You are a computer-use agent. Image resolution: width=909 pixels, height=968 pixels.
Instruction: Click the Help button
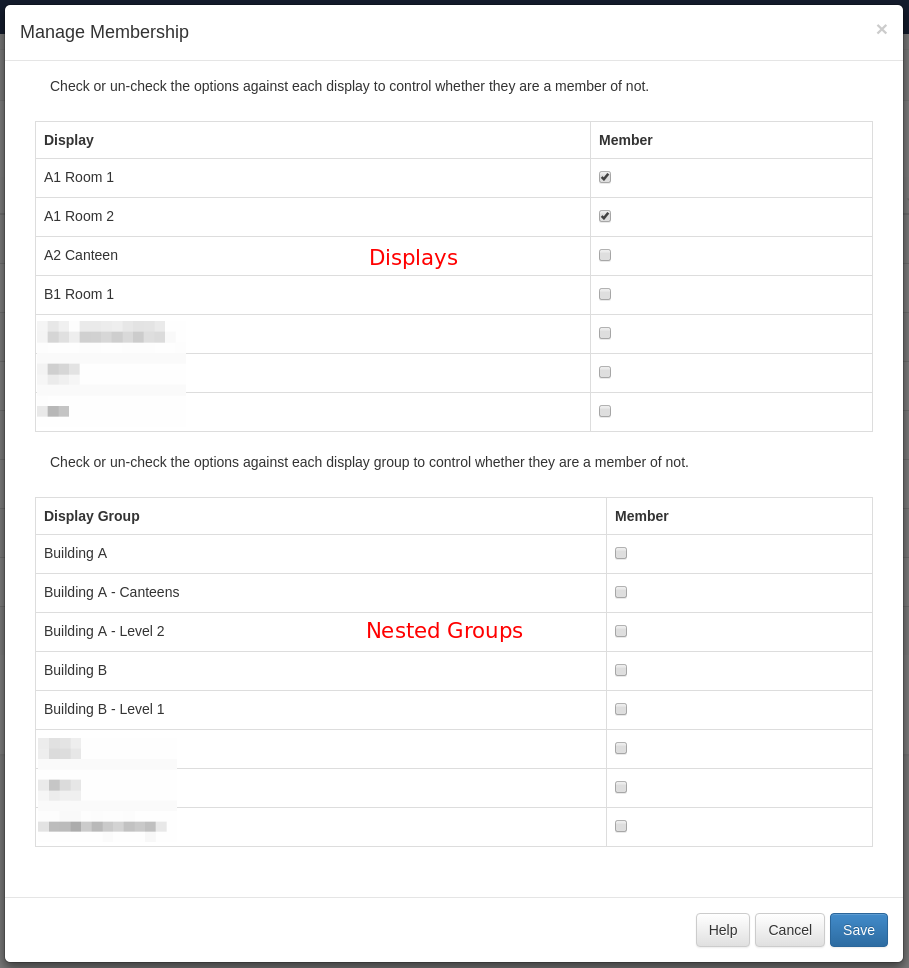coord(722,930)
